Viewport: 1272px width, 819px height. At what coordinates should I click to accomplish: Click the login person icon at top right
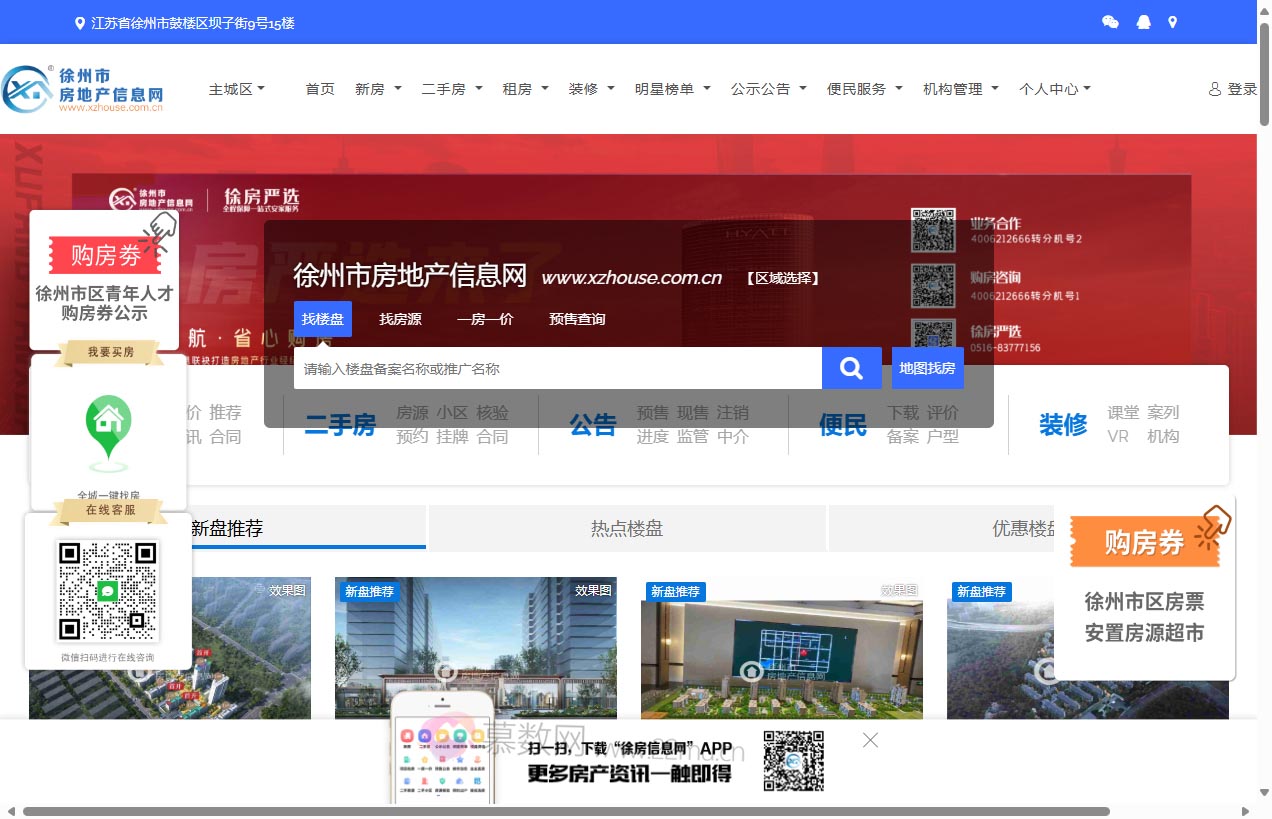pyautogui.click(x=1213, y=88)
